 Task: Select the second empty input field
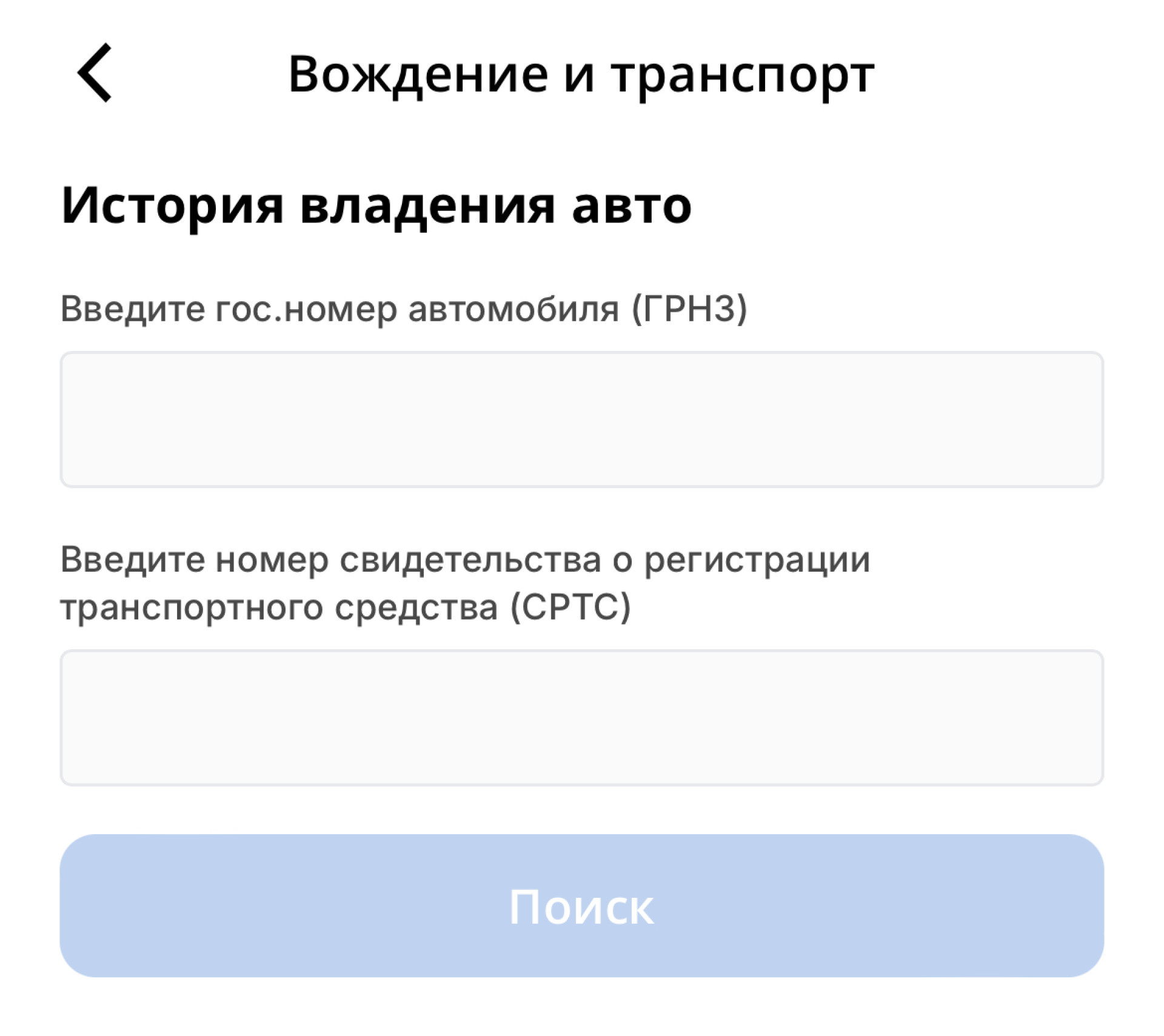point(581,717)
